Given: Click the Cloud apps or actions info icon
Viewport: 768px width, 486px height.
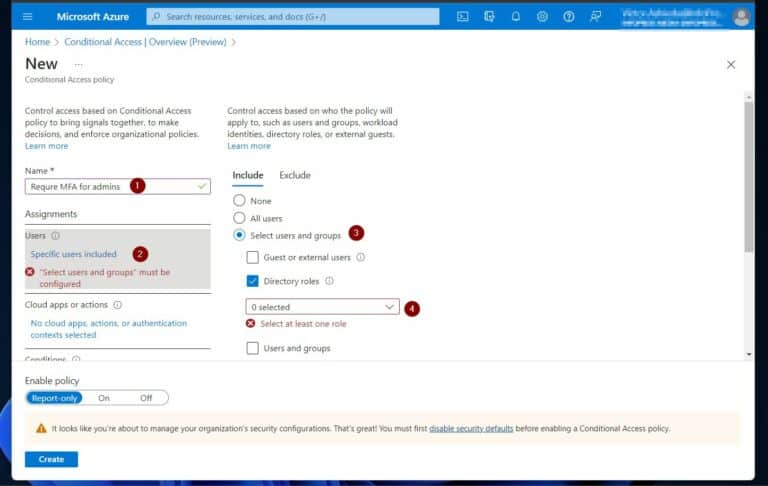Looking at the screenshot, I should point(118,305).
